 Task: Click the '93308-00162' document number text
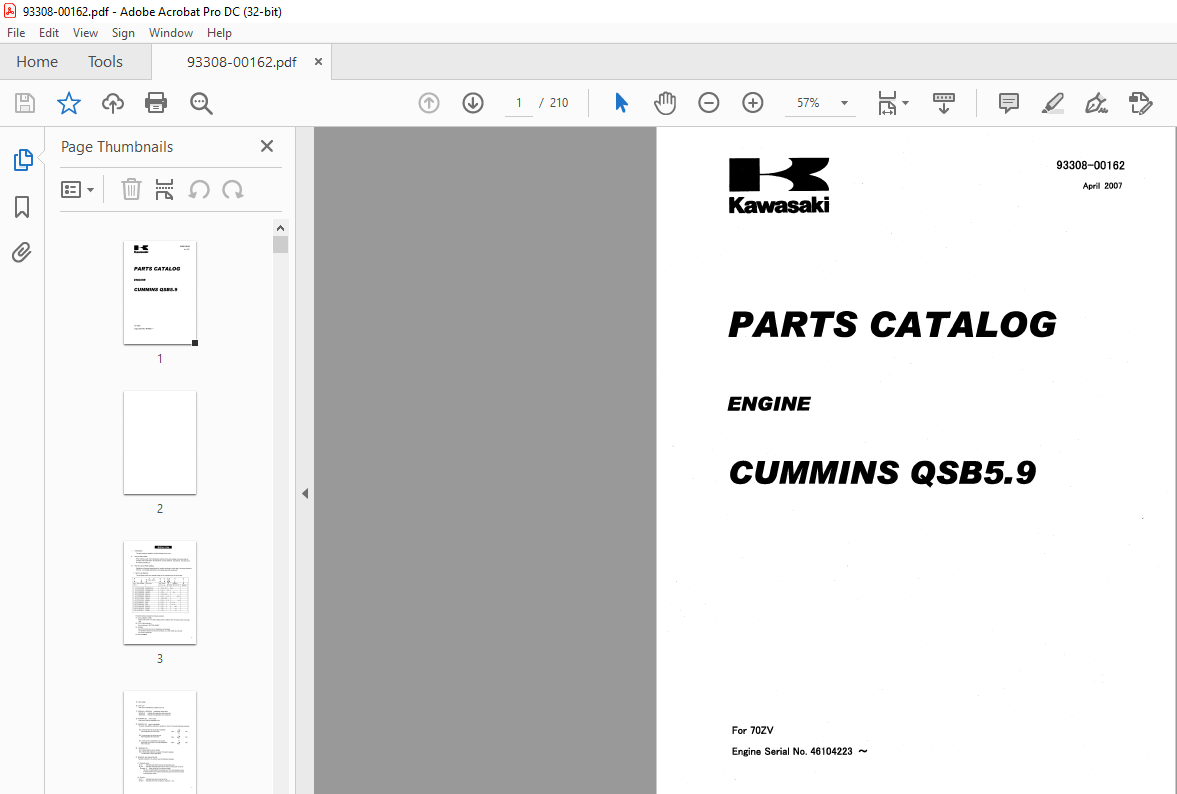tap(1090, 165)
